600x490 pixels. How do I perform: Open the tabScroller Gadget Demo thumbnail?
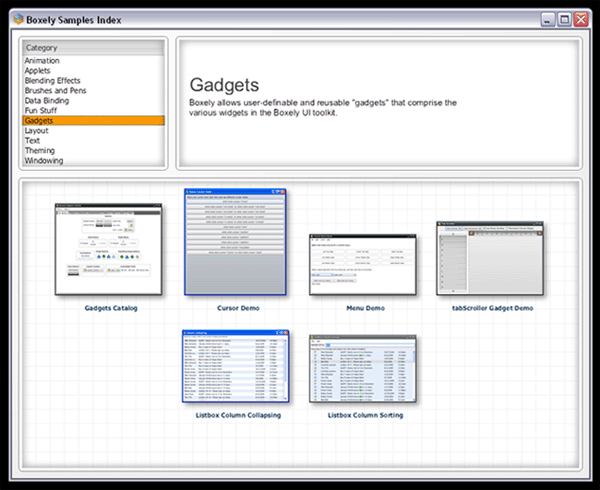coord(490,258)
